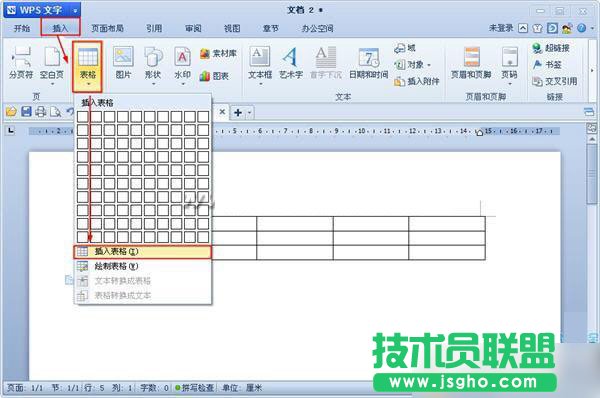
Task: Switch to the 插入 tab
Action: click(x=60, y=28)
